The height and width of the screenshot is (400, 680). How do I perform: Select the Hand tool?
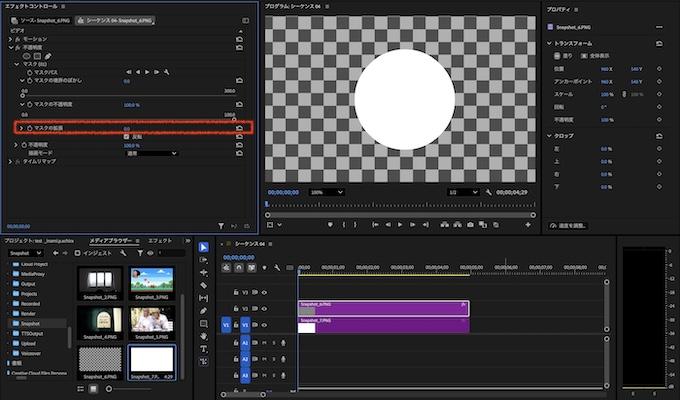[x=204, y=337]
